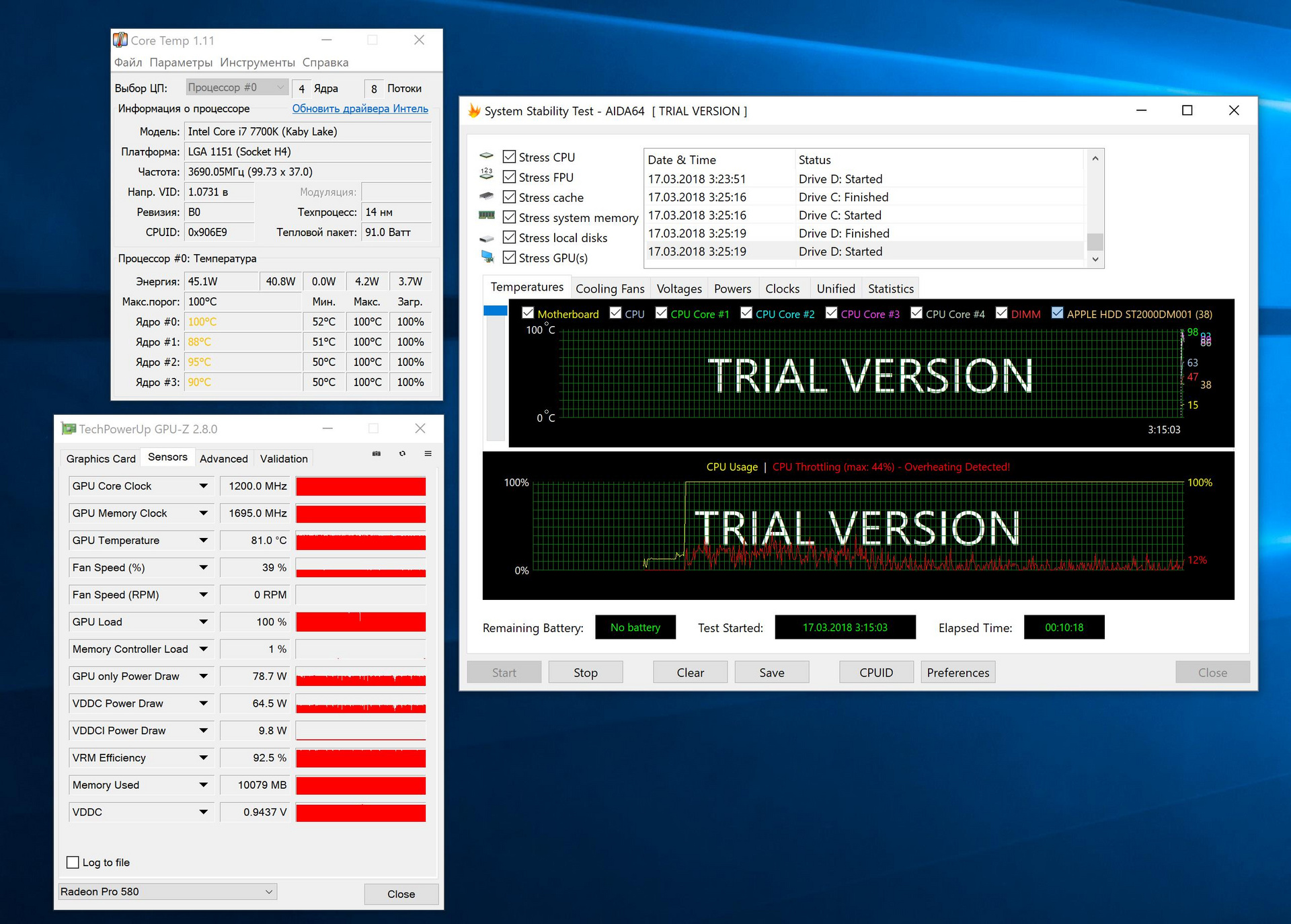Open the Процессор #0 selection dropdown
Viewport: 1291px width, 924px height.
pyautogui.click(x=237, y=87)
